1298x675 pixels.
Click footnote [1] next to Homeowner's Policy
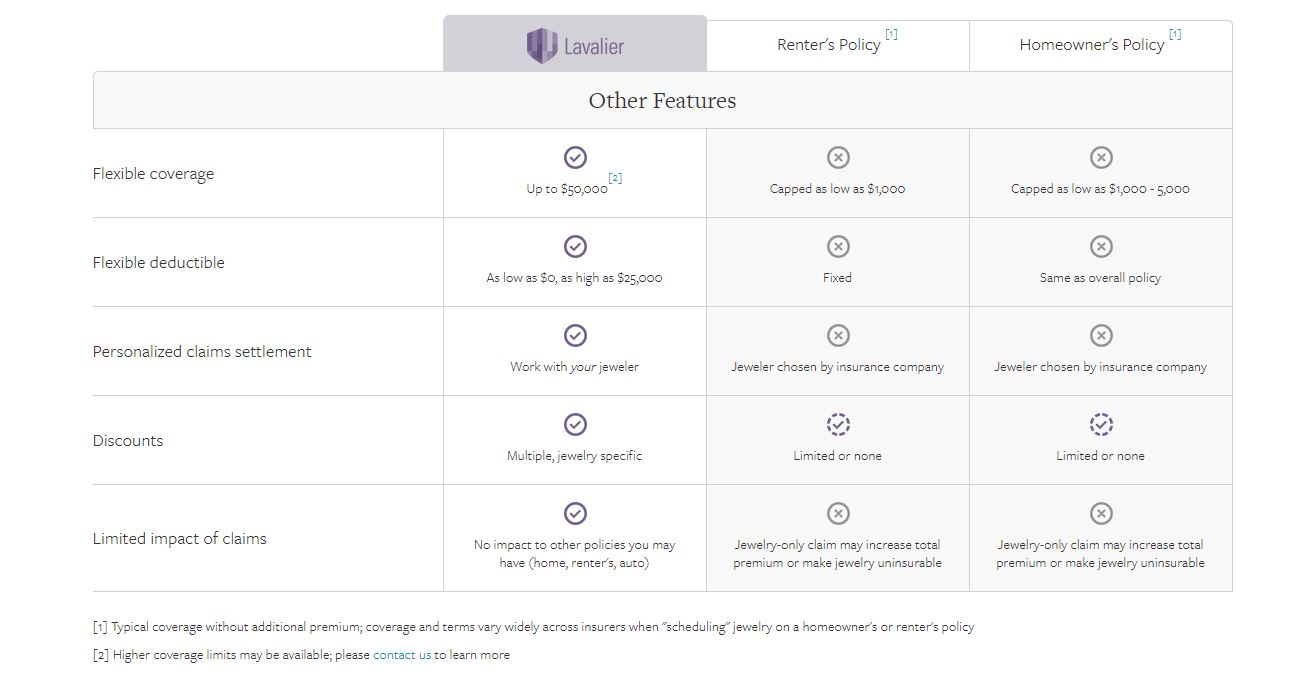point(1175,34)
